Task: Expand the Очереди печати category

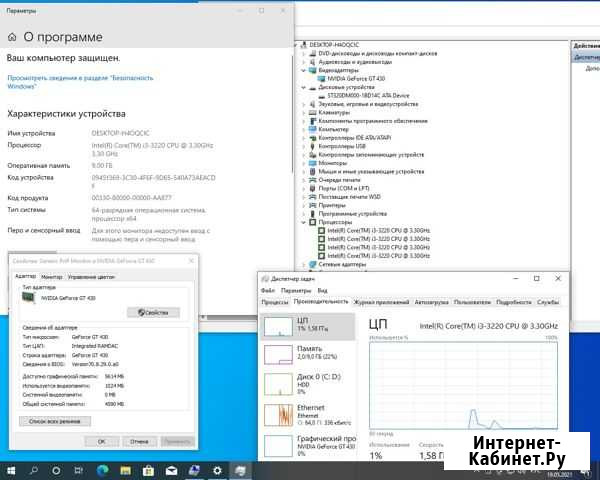Action: coord(304,180)
